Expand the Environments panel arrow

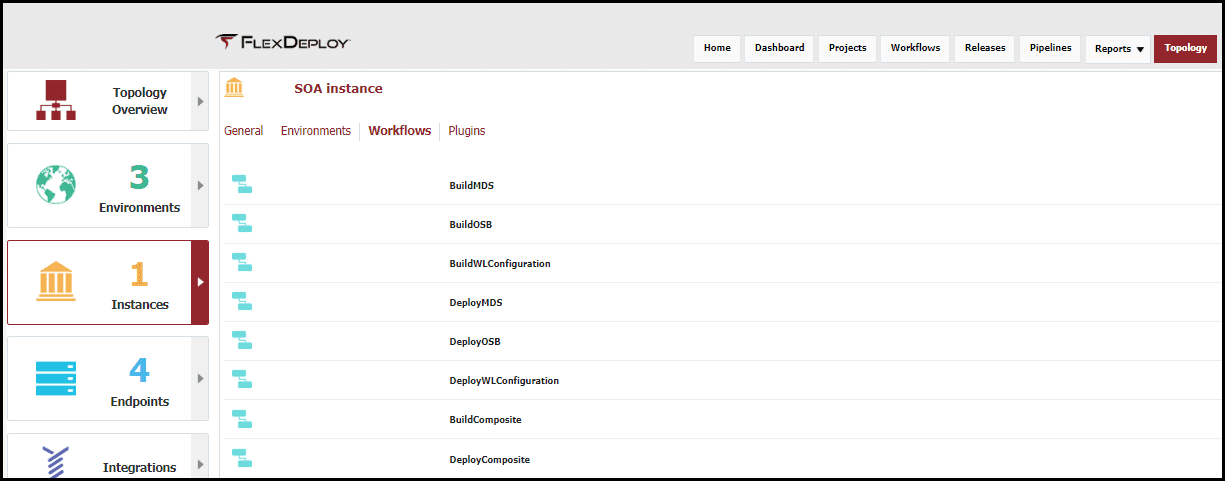[x=200, y=185]
